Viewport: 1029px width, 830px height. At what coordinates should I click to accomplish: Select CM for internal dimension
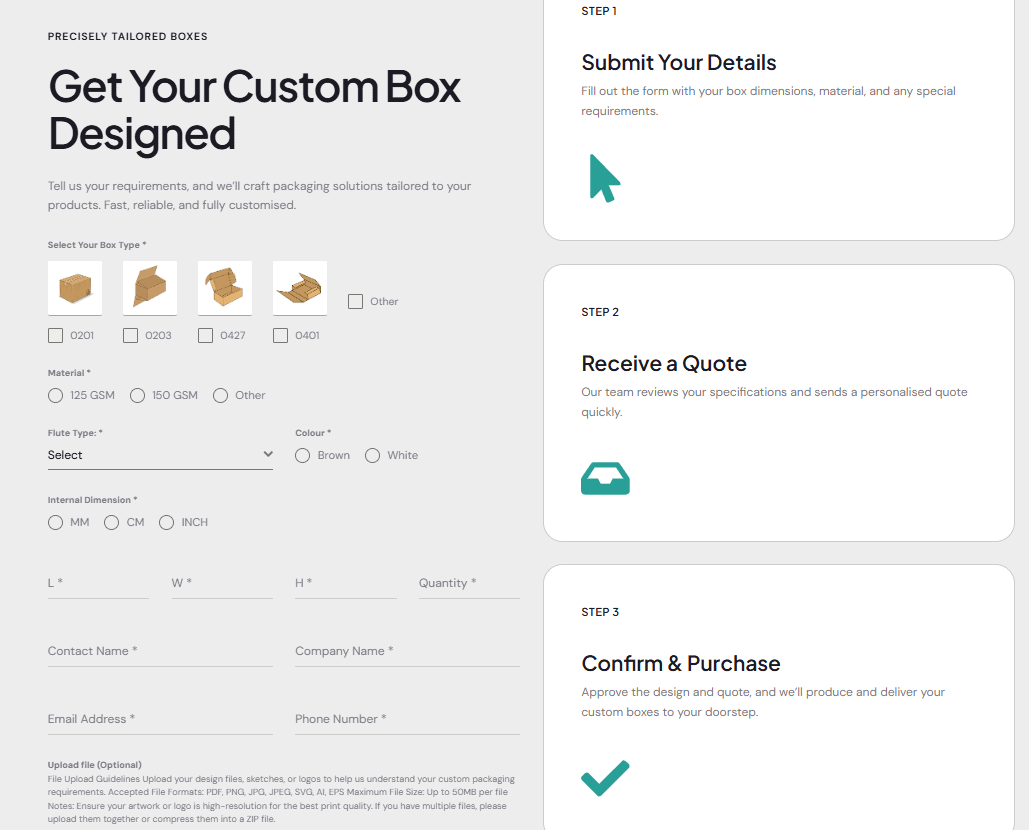click(x=111, y=522)
